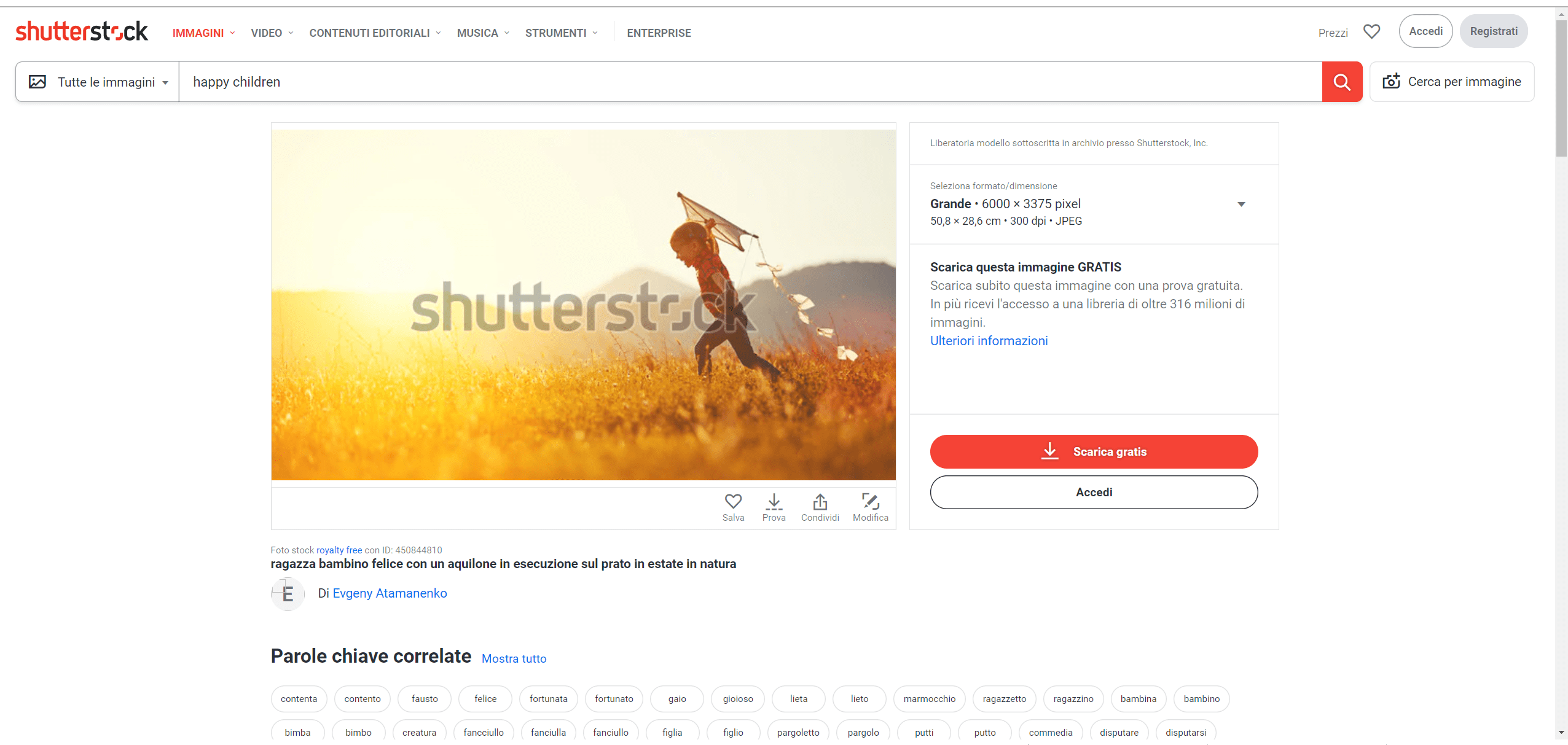Click the Mostra tutto keywords link
Viewport: 1568px width, 745px height.
click(514, 658)
